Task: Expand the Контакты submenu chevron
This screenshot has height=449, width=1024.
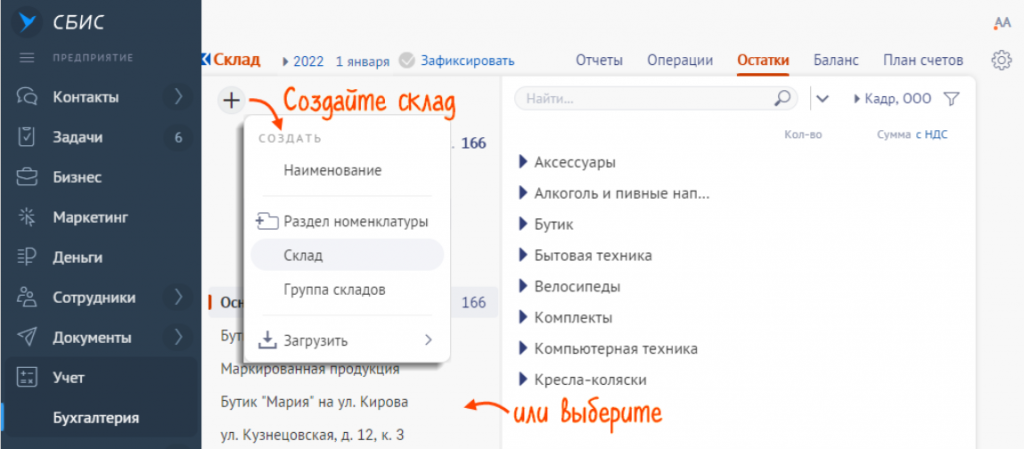Action: 178,97
